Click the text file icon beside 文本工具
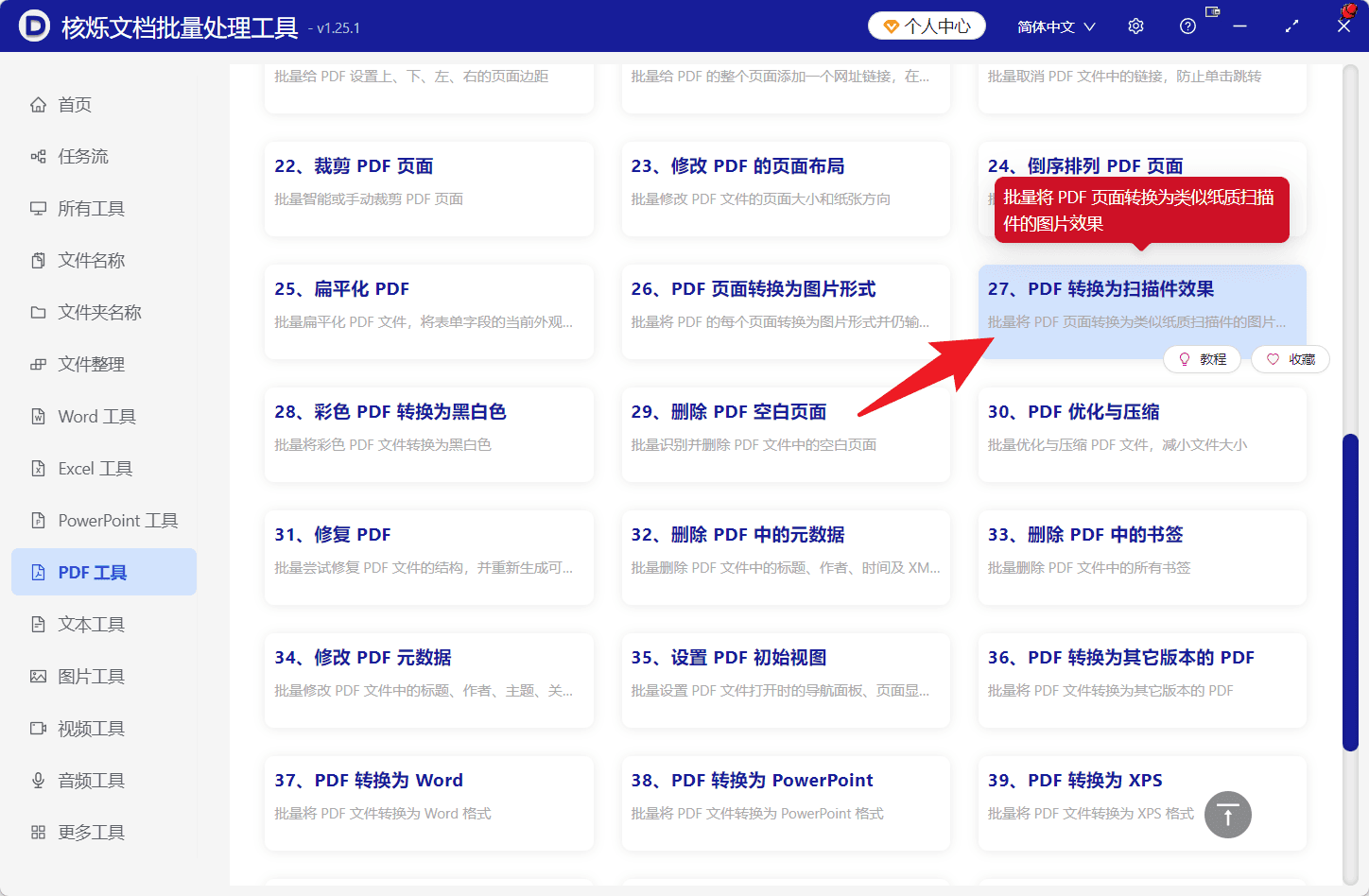 point(38,625)
